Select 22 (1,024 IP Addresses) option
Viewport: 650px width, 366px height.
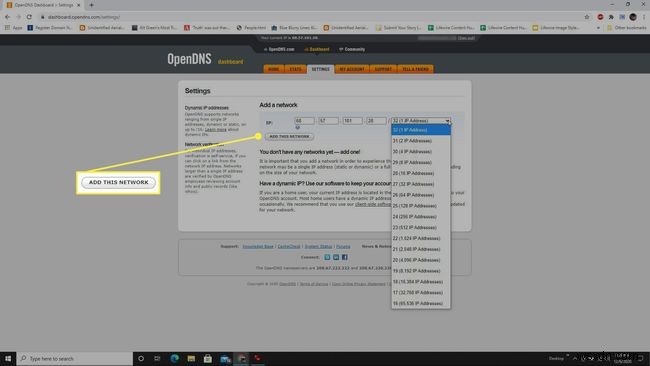point(421,238)
